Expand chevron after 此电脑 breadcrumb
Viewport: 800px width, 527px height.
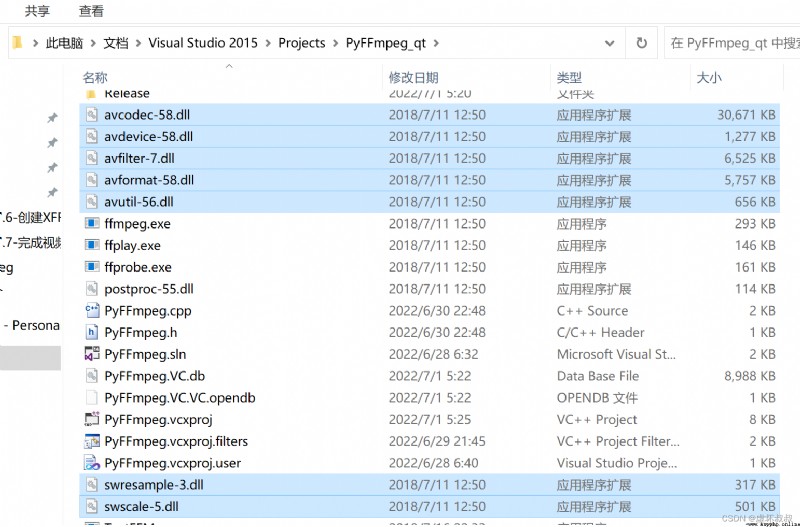93,43
